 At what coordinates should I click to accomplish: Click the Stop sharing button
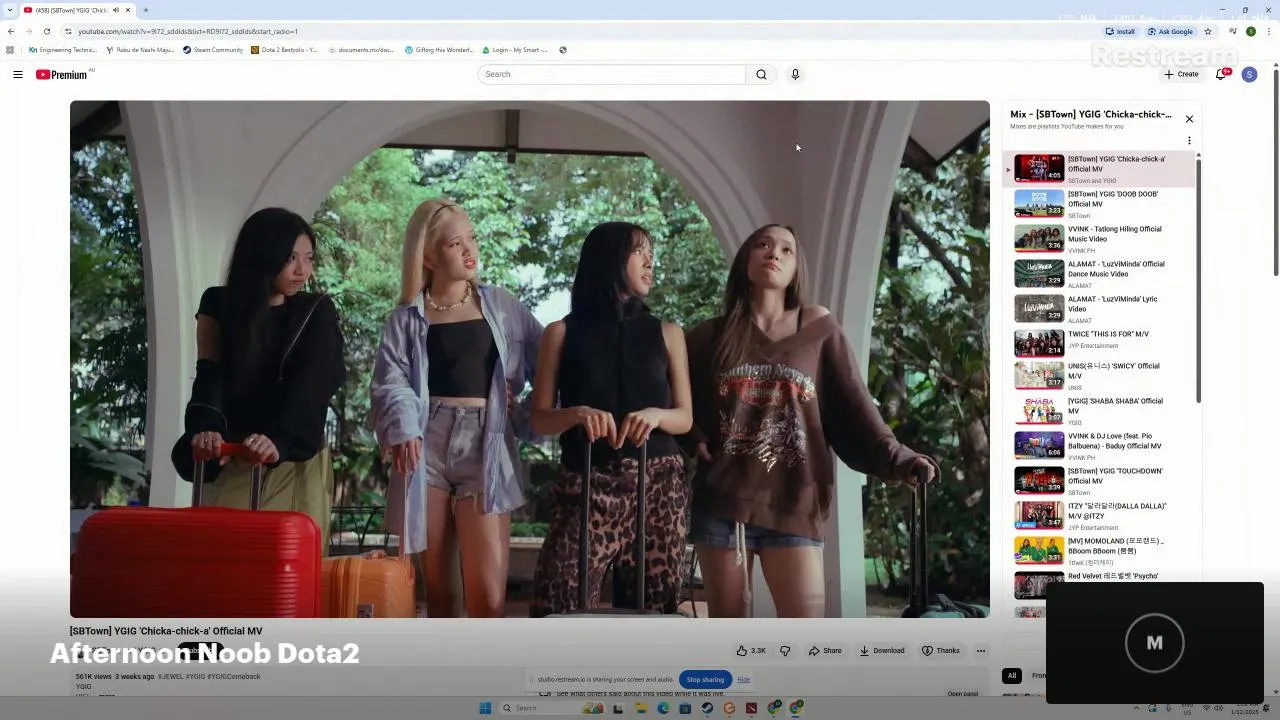pyautogui.click(x=705, y=680)
